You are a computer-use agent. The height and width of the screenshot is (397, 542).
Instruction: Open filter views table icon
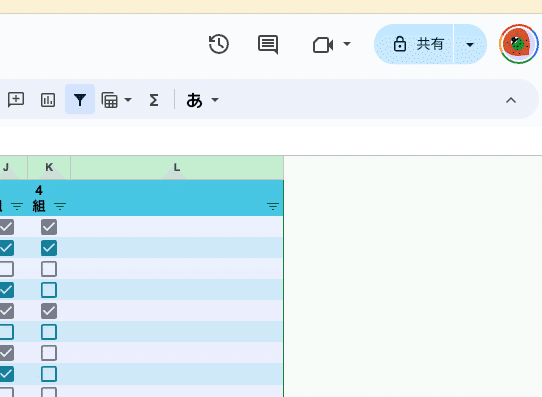pyautogui.click(x=110, y=100)
